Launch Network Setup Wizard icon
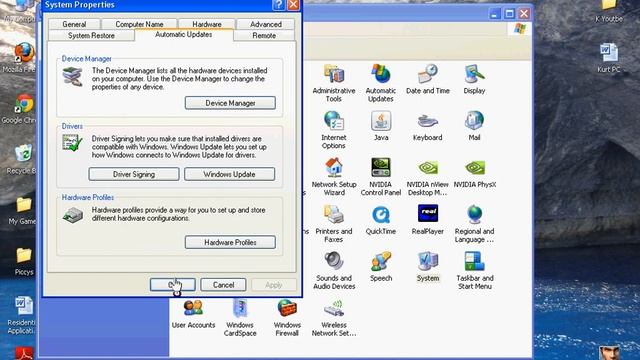 tap(334, 177)
